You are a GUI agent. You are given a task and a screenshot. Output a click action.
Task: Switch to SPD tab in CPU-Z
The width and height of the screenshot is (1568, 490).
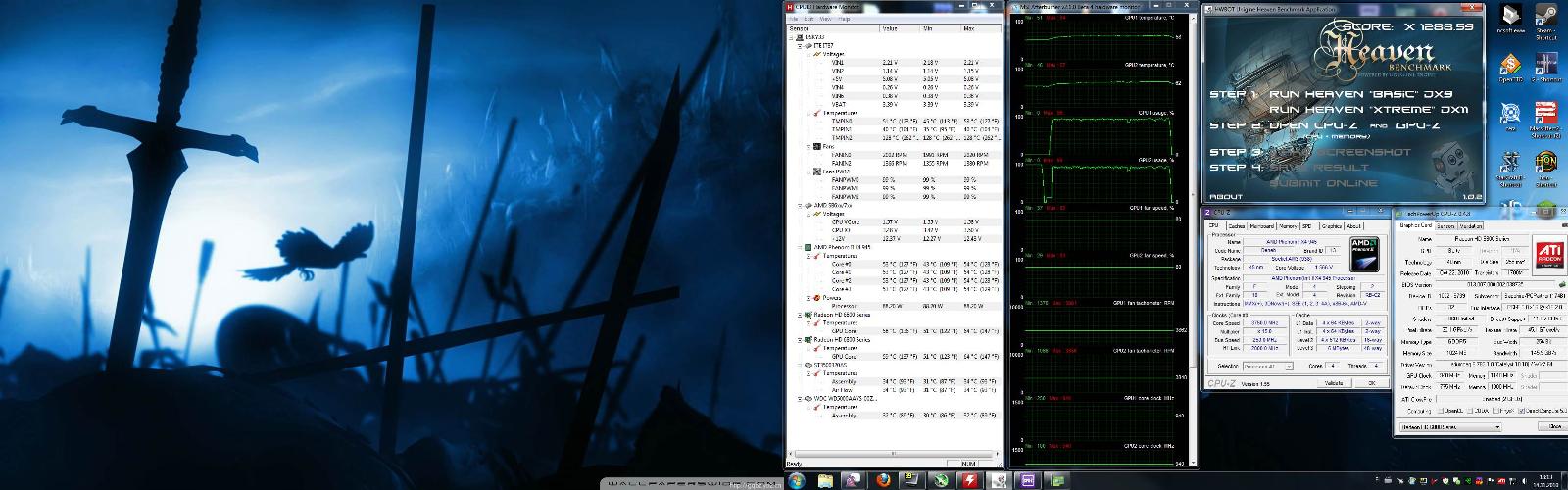(1307, 226)
